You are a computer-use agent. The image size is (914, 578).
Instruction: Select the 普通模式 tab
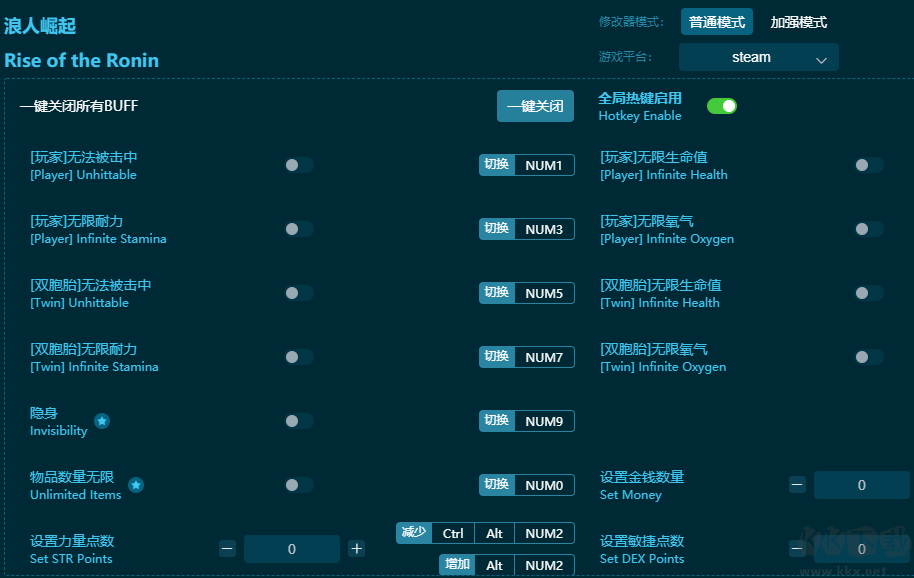tap(716, 21)
